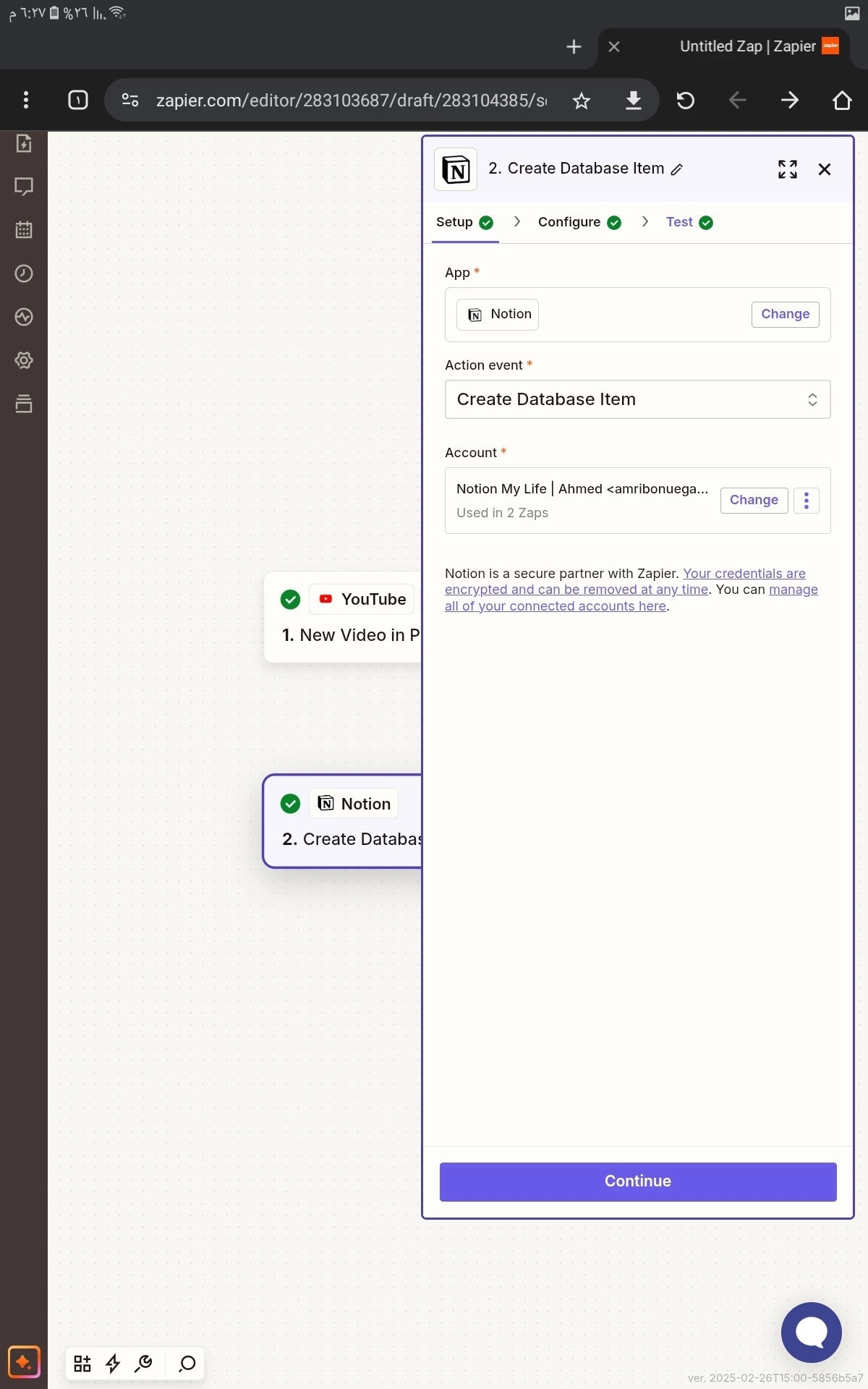Click the Notion app chip

[498, 315]
